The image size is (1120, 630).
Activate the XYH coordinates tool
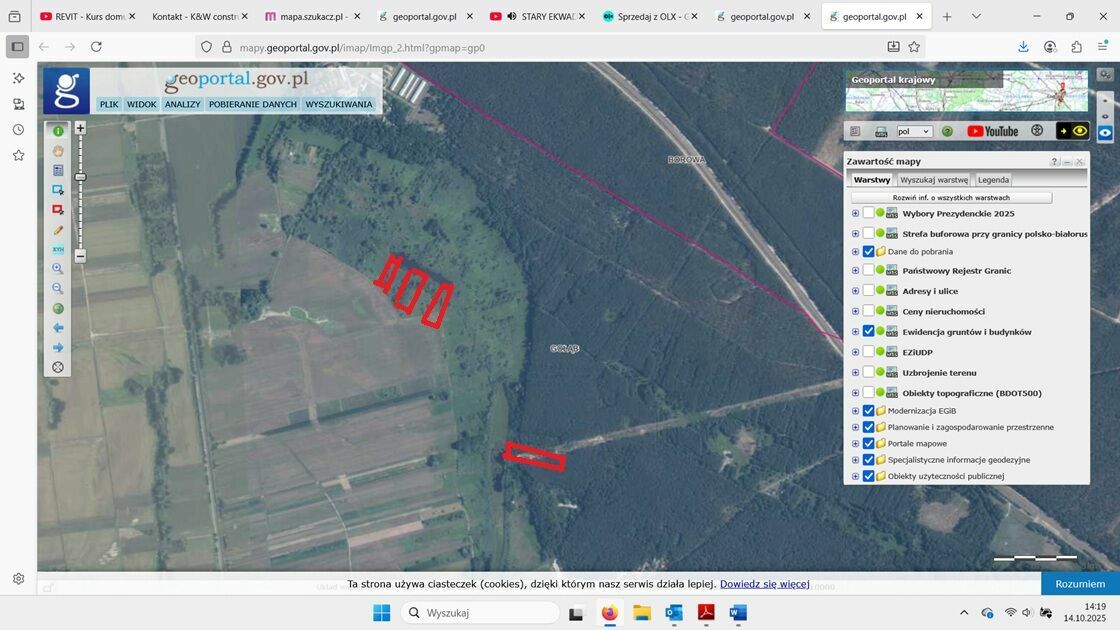58,249
